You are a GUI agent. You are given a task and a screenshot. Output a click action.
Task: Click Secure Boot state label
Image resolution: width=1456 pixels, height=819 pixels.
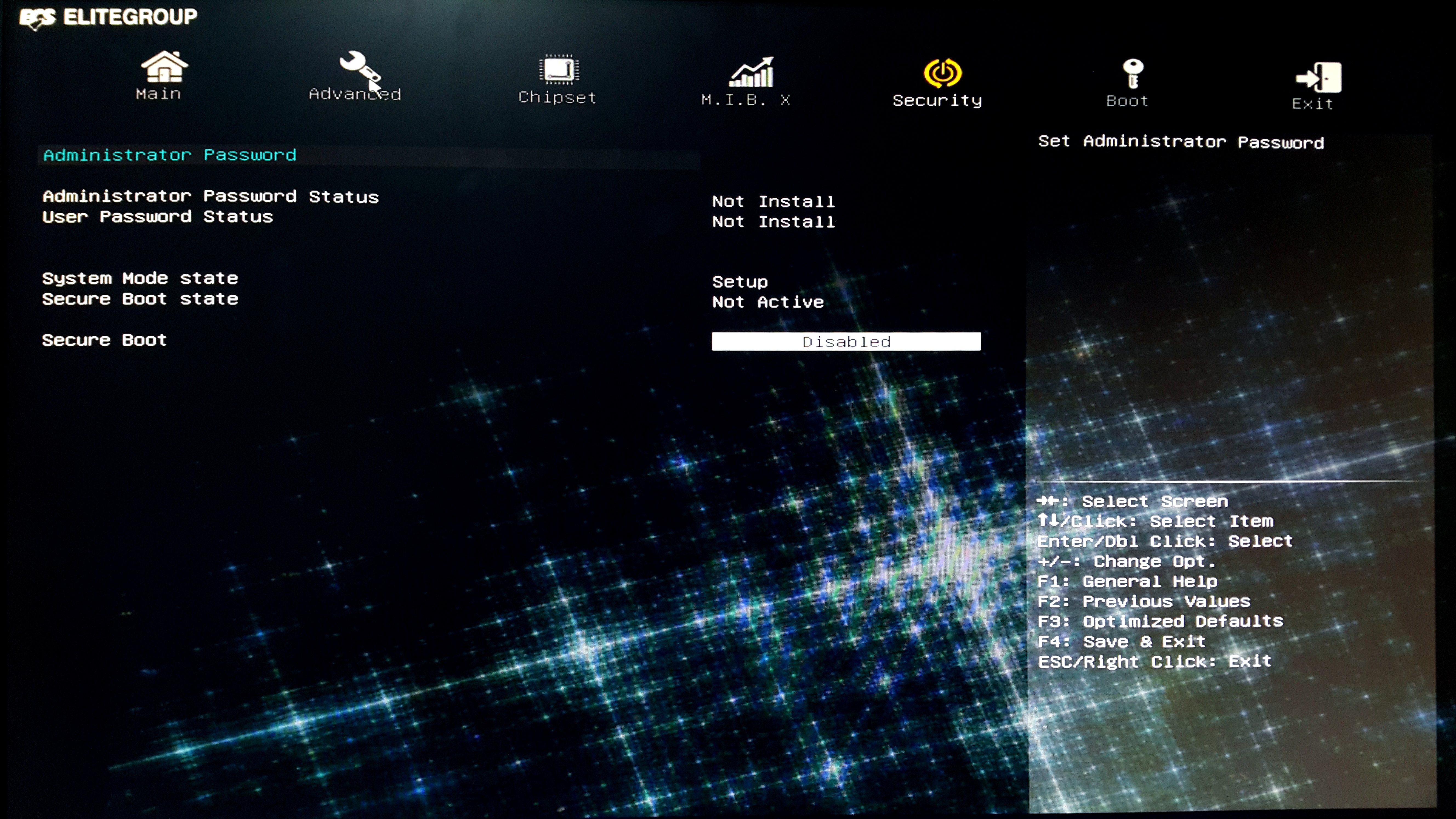click(x=140, y=298)
